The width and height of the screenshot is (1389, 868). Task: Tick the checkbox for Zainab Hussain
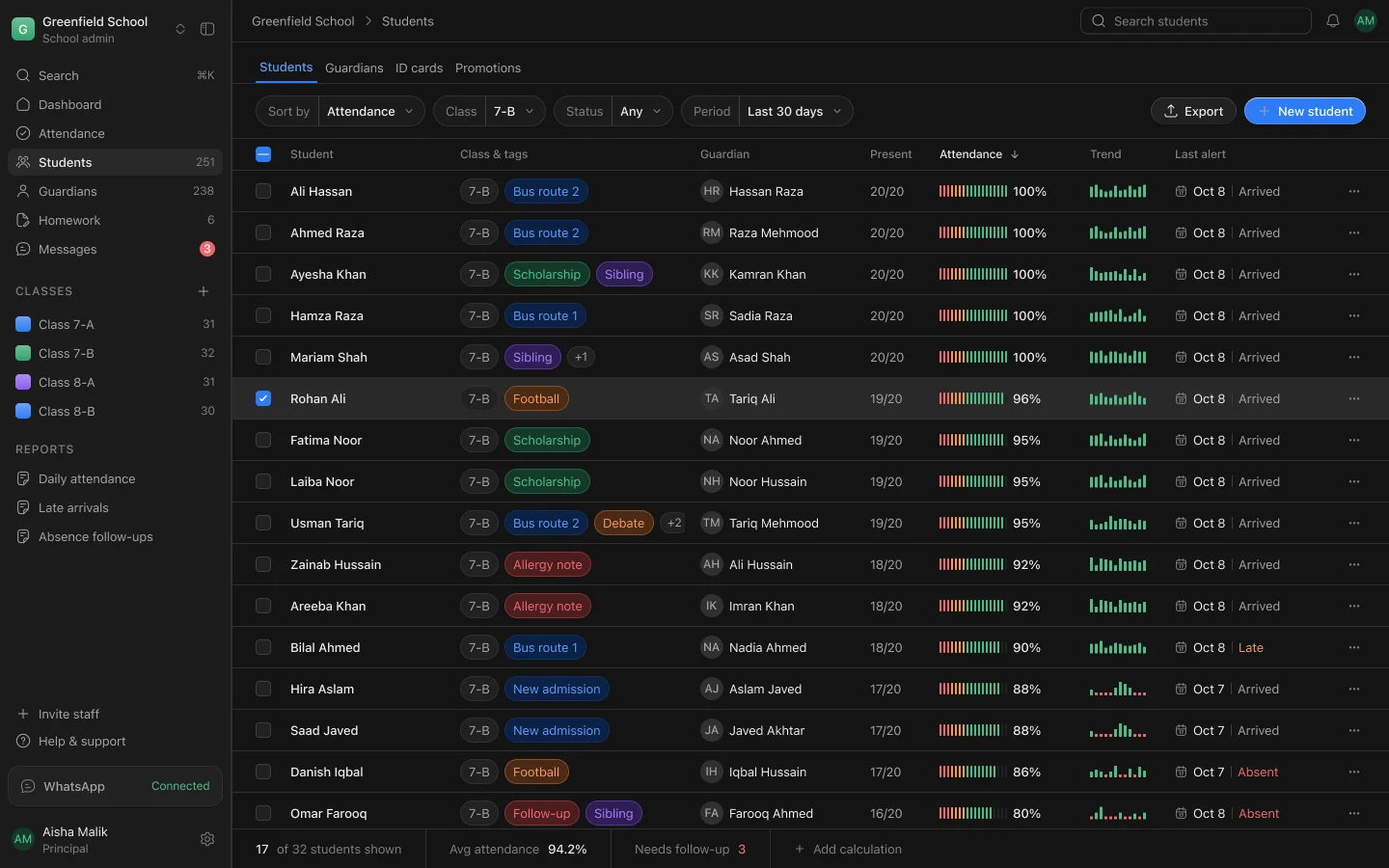click(x=263, y=564)
